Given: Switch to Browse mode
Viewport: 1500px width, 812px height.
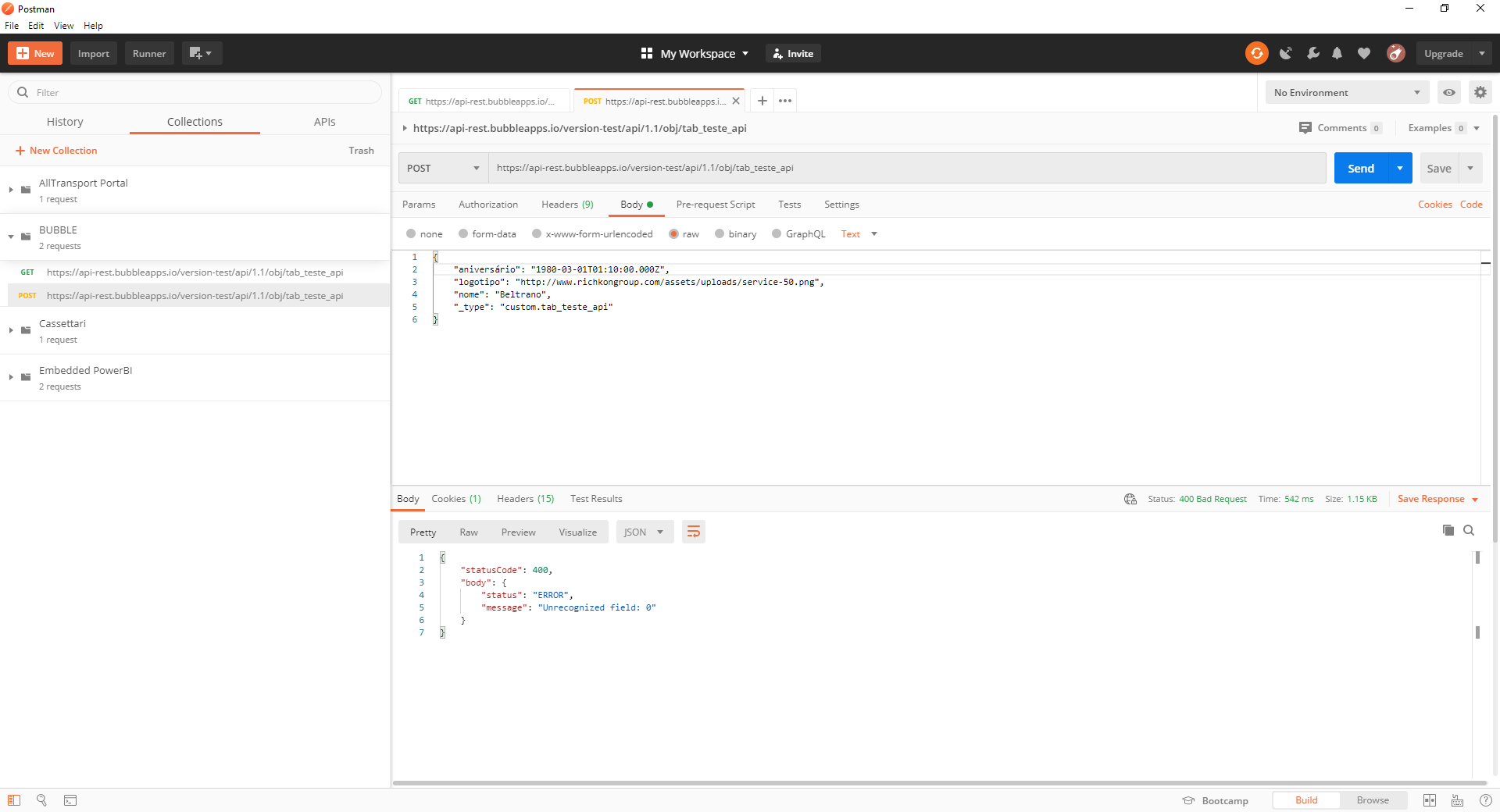Looking at the screenshot, I should tap(1373, 800).
